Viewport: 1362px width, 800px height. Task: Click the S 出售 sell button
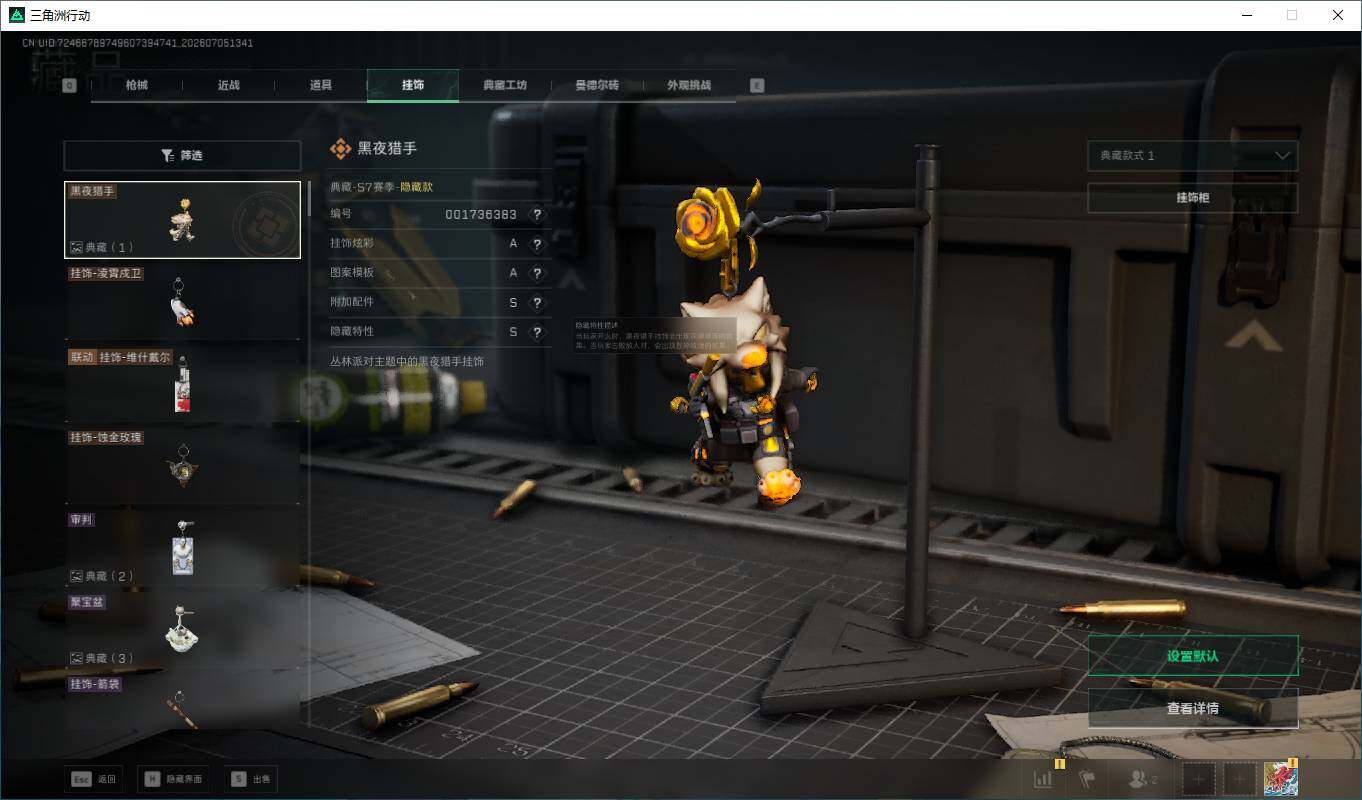(251, 779)
